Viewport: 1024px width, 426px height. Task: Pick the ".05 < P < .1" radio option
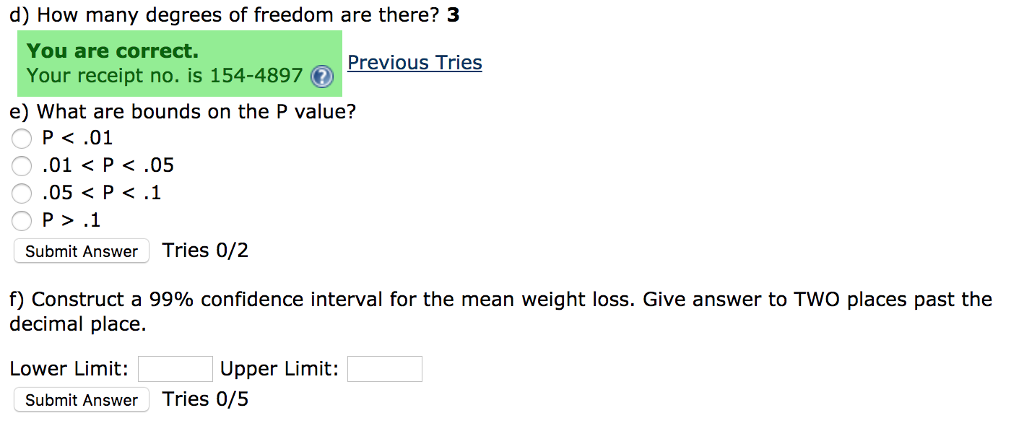coord(22,193)
